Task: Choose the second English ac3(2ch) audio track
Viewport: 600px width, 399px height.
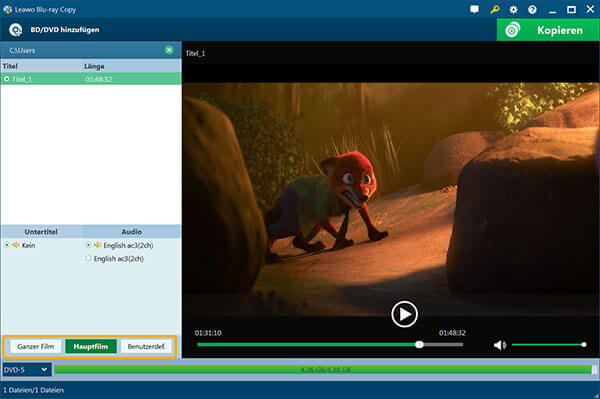Action: [x=88, y=259]
